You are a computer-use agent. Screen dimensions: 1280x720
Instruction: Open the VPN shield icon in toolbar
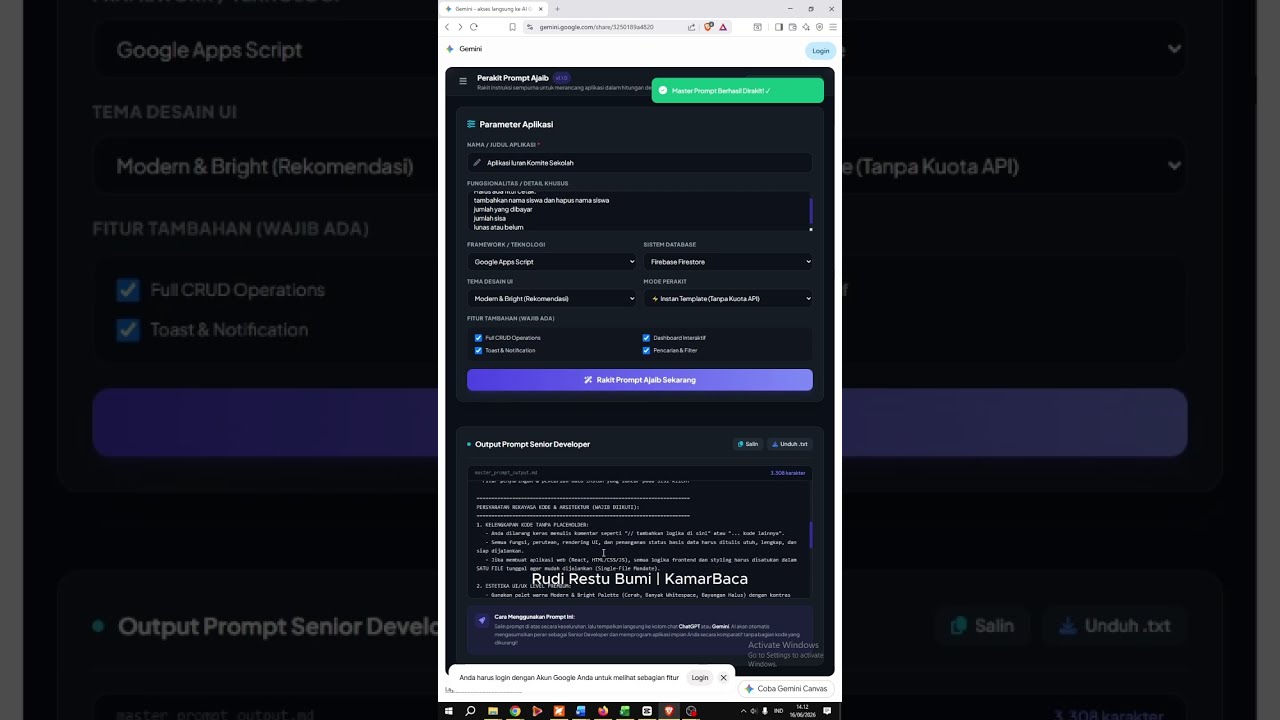coord(819,27)
